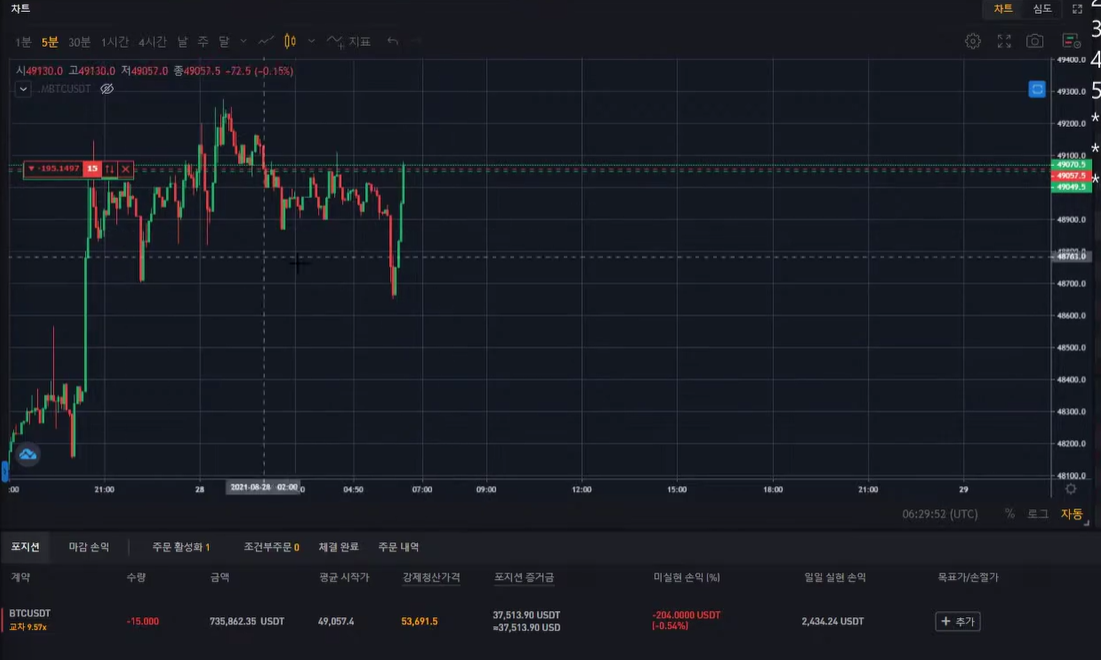The image size is (1101, 660).
Task: Open the 주문 내역 tab
Action: [x=398, y=547]
